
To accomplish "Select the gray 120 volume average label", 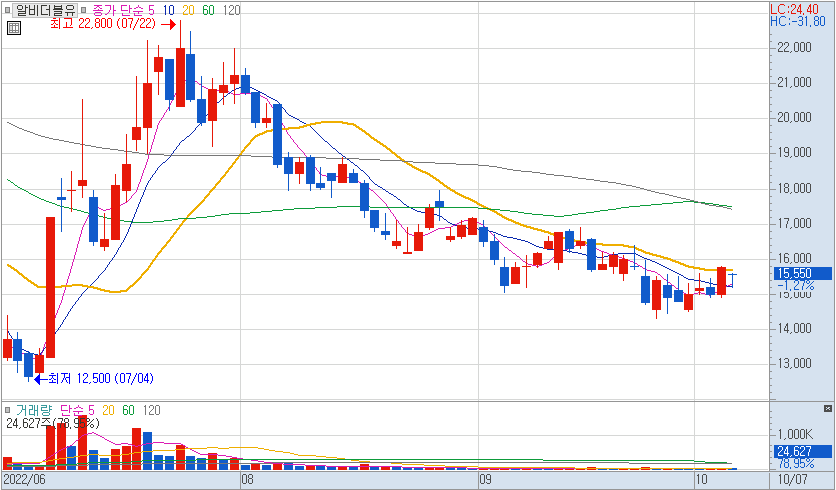I will 151,410.
